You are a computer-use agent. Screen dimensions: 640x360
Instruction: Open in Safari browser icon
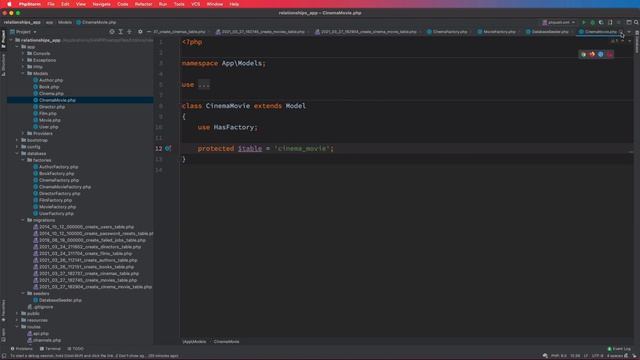(x=600, y=54)
